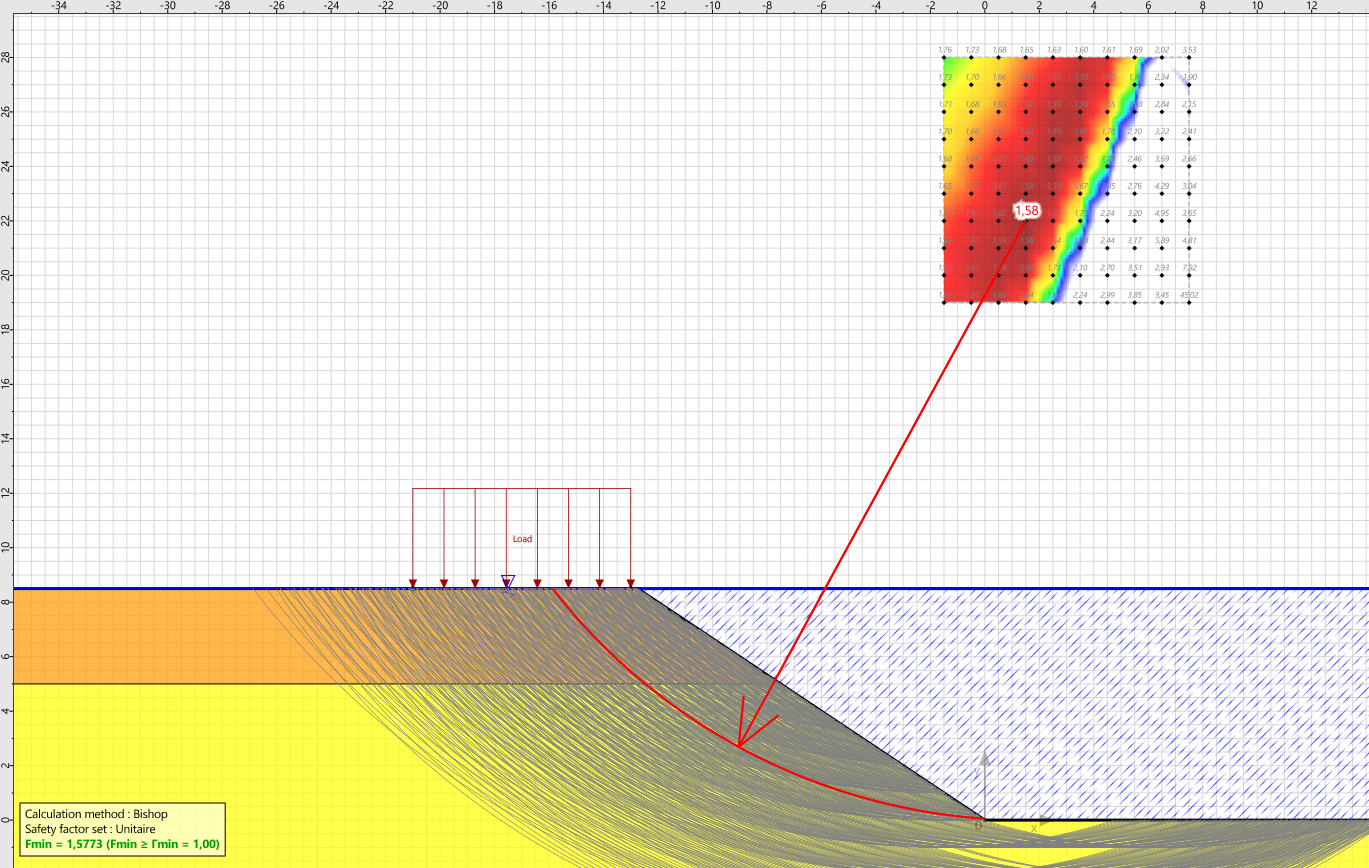Click the red arrowhead on the critical slip circle
Image resolution: width=1369 pixels, height=868 pixels.
point(757,723)
